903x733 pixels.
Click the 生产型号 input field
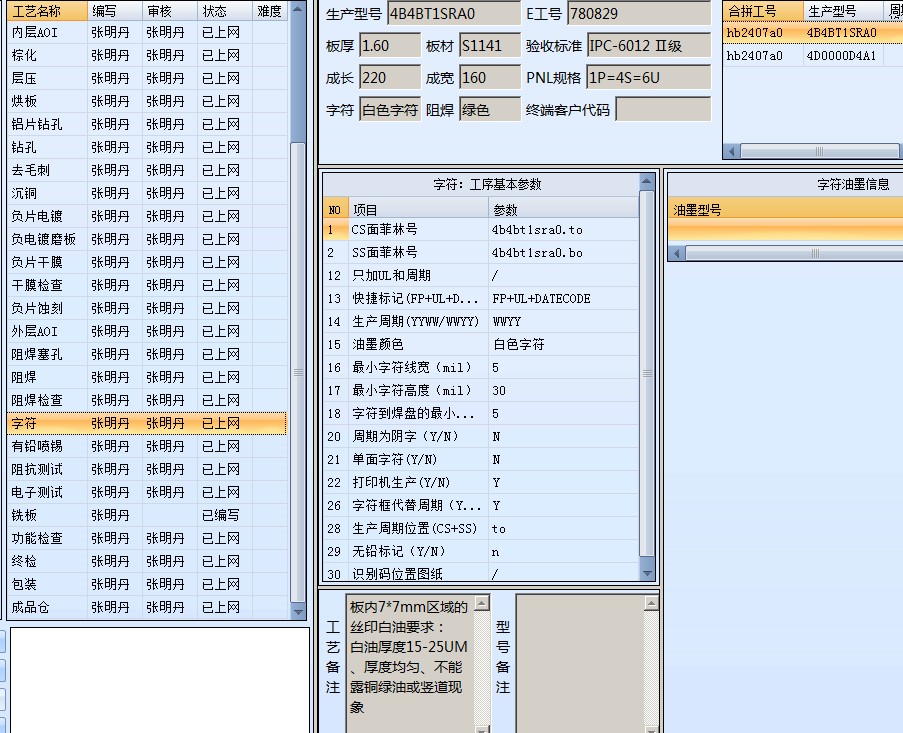tap(454, 13)
